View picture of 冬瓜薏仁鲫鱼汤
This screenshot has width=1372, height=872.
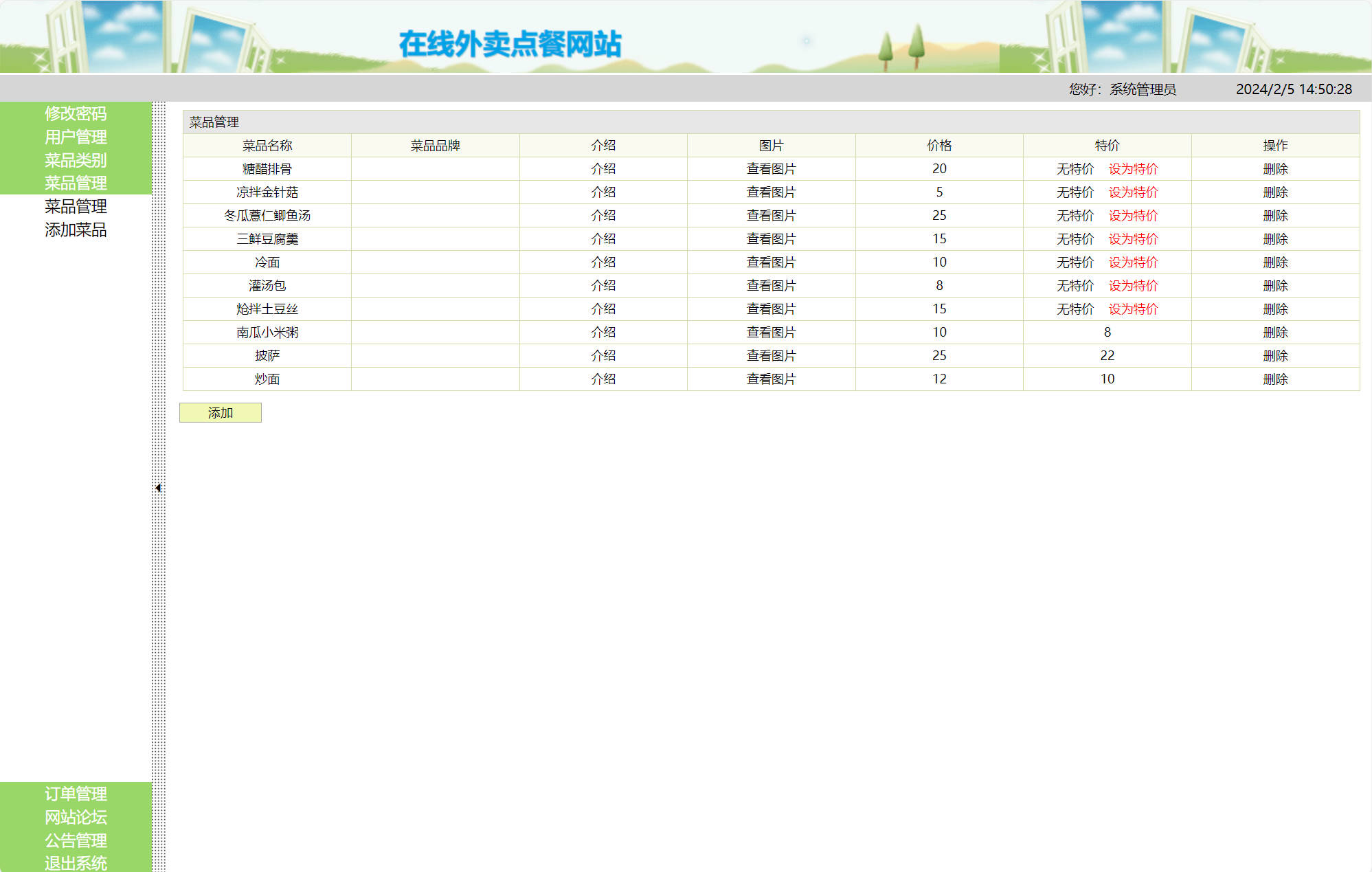click(771, 216)
